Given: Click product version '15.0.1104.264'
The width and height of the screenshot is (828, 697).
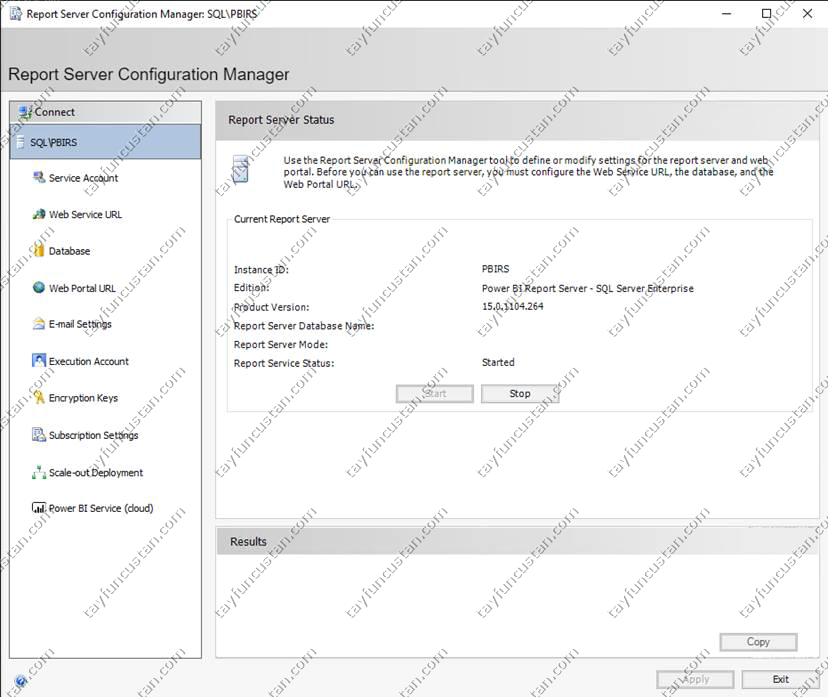Looking at the screenshot, I should [513, 306].
